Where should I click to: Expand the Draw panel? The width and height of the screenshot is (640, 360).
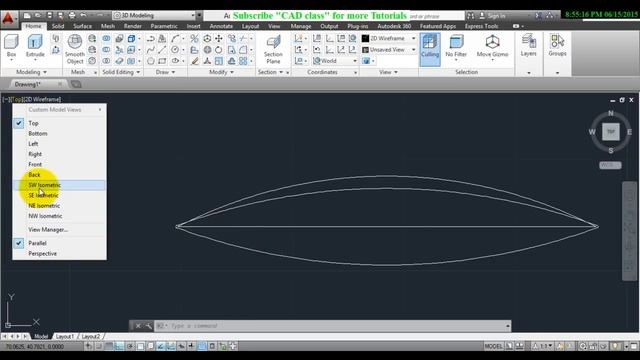click(165, 72)
